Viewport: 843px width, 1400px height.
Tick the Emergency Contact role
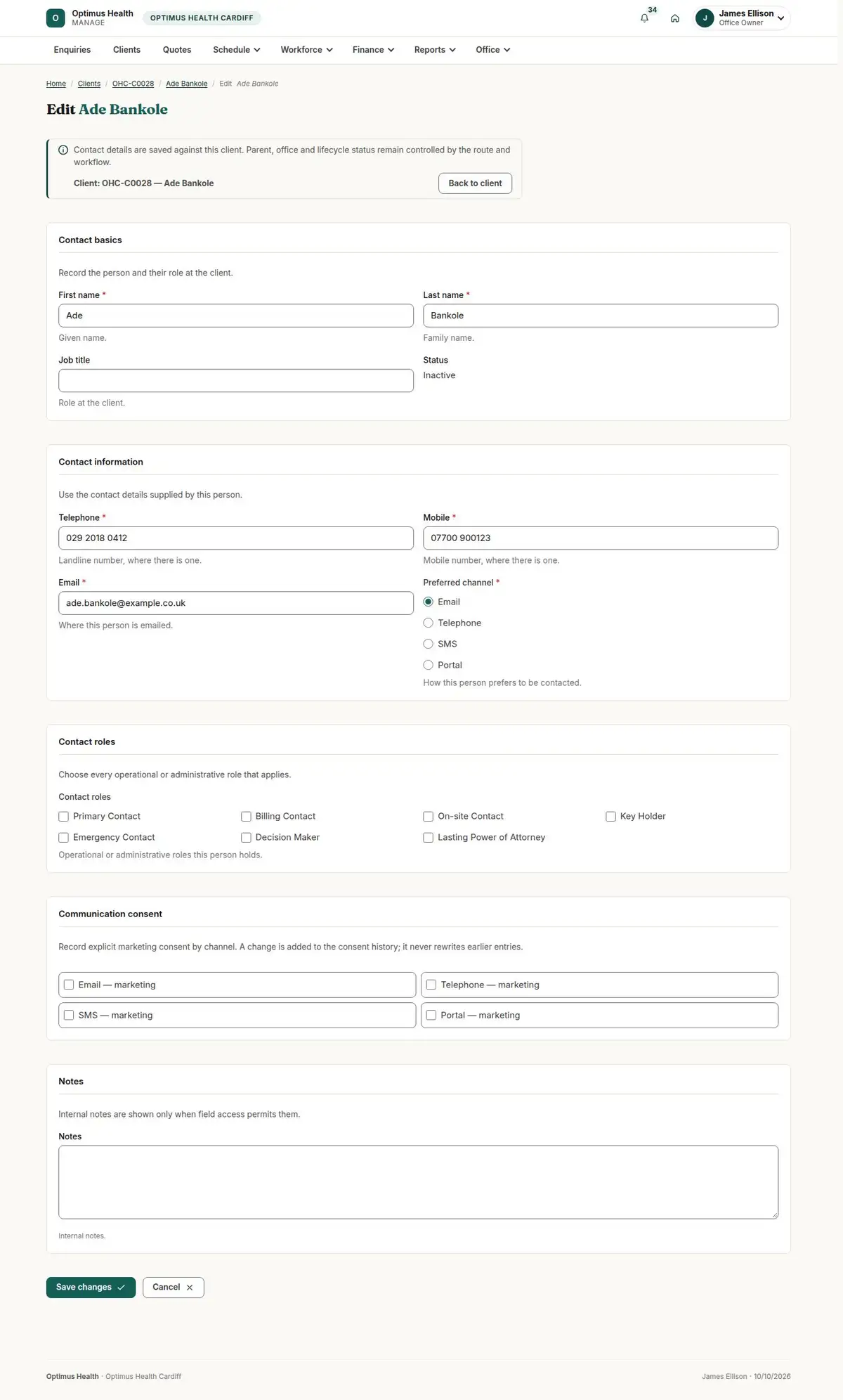[63, 837]
